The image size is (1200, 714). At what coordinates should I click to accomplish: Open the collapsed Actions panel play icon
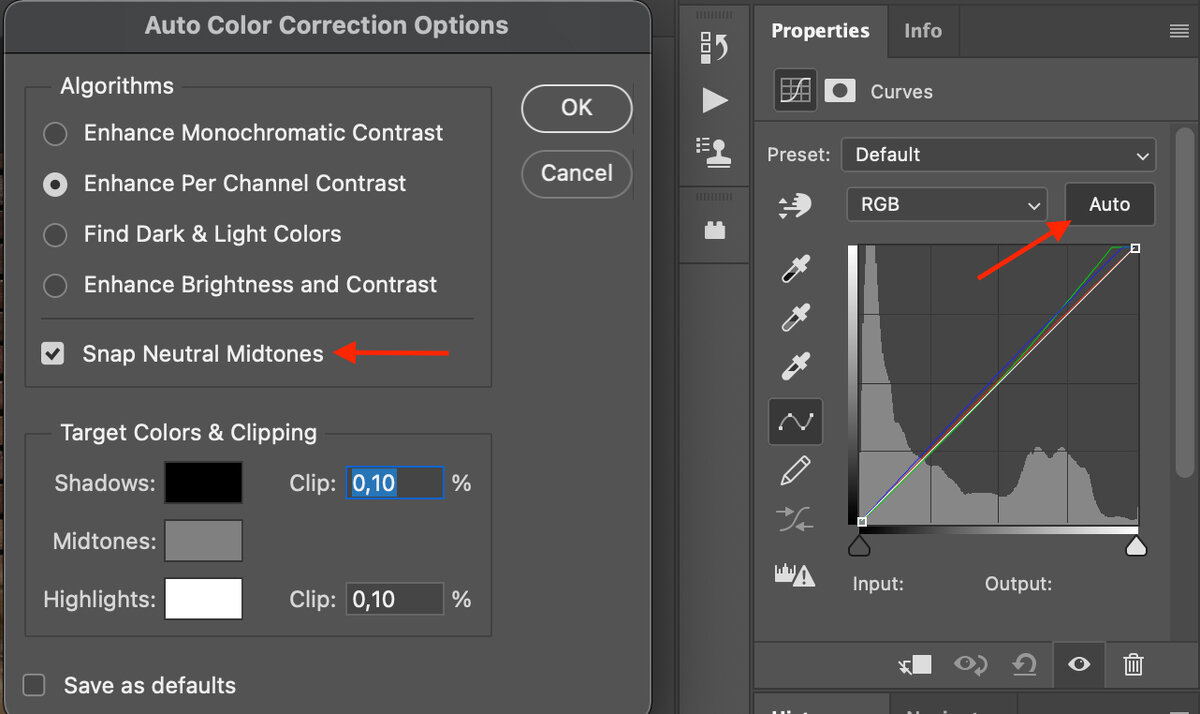(714, 100)
